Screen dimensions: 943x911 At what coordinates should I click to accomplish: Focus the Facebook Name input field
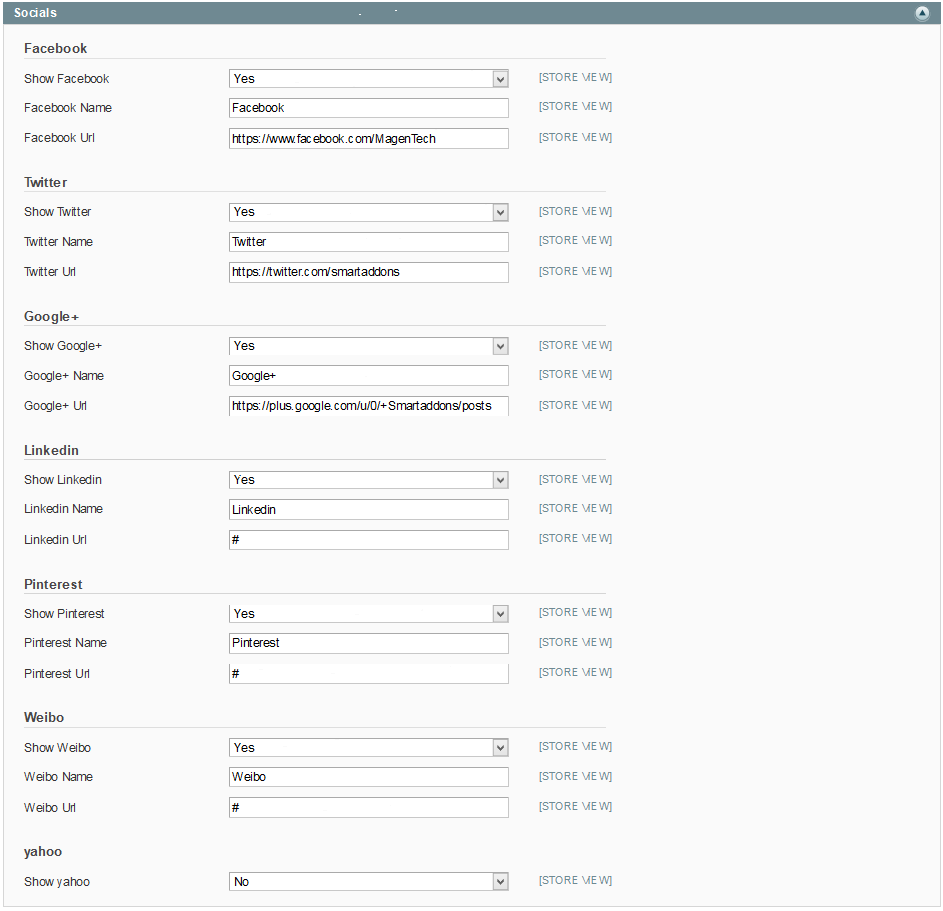pyautogui.click(x=369, y=108)
